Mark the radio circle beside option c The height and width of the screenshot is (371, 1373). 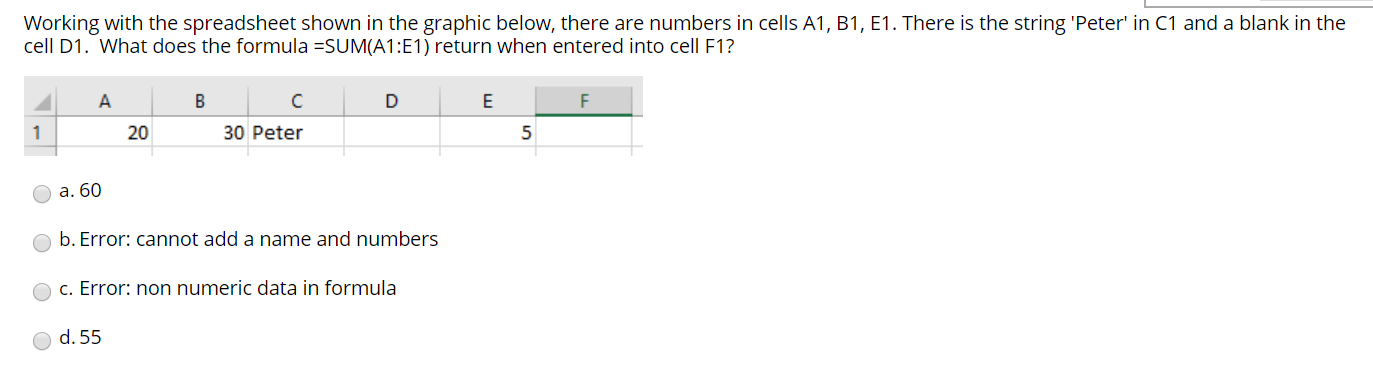[42, 292]
